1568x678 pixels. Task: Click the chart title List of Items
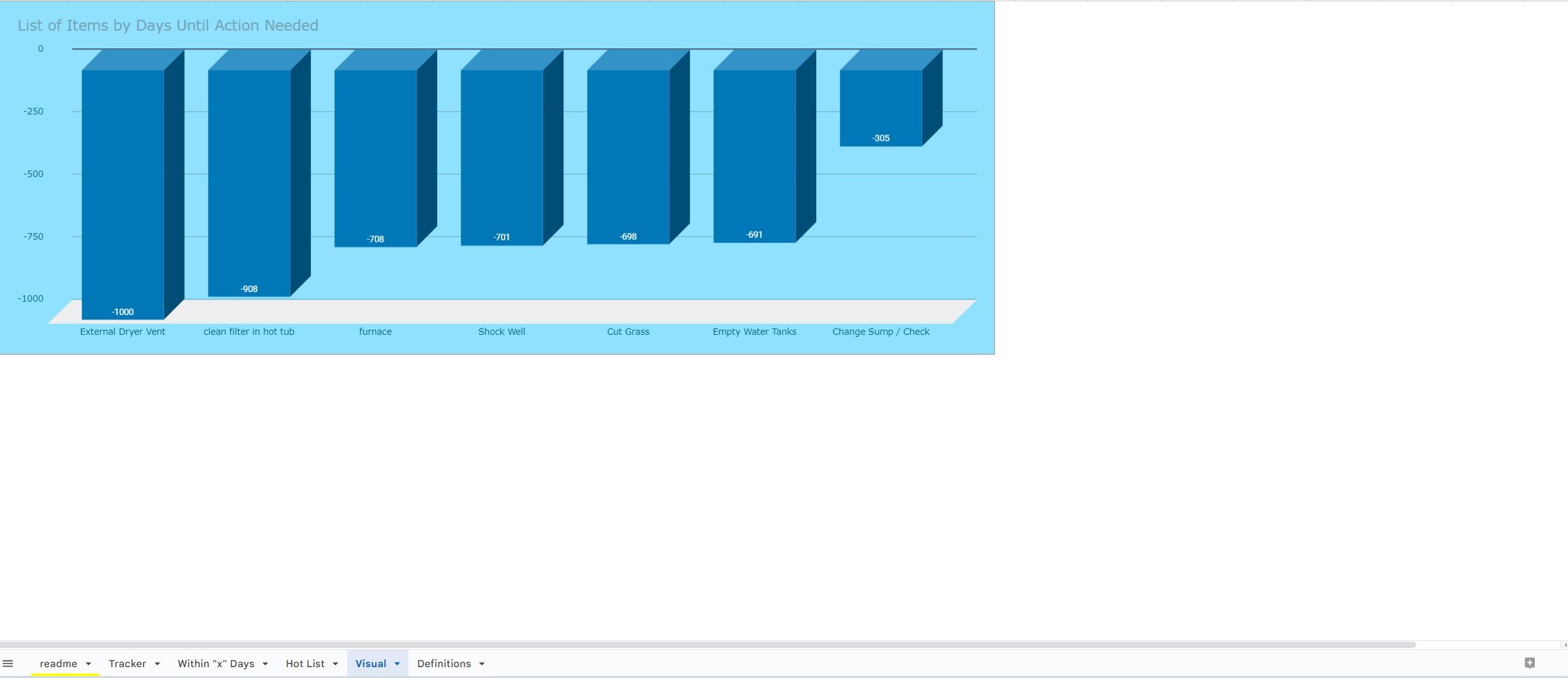pyautogui.click(x=168, y=26)
